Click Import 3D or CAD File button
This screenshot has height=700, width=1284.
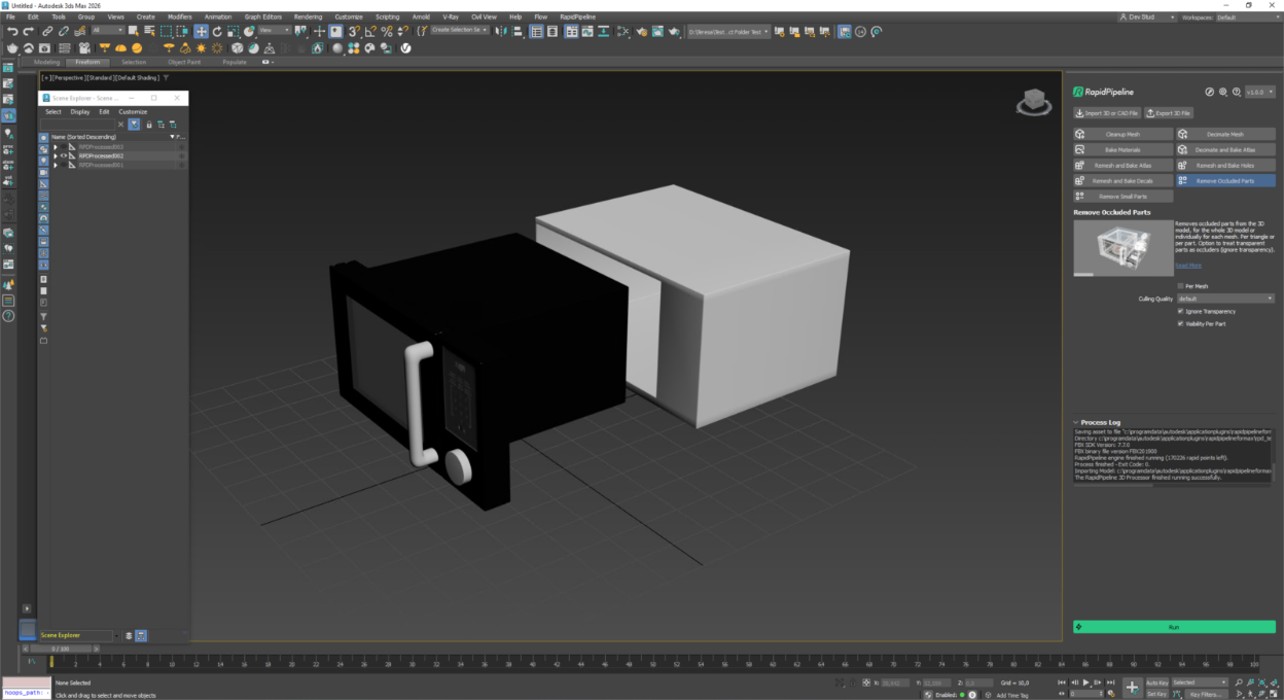click(x=1107, y=113)
